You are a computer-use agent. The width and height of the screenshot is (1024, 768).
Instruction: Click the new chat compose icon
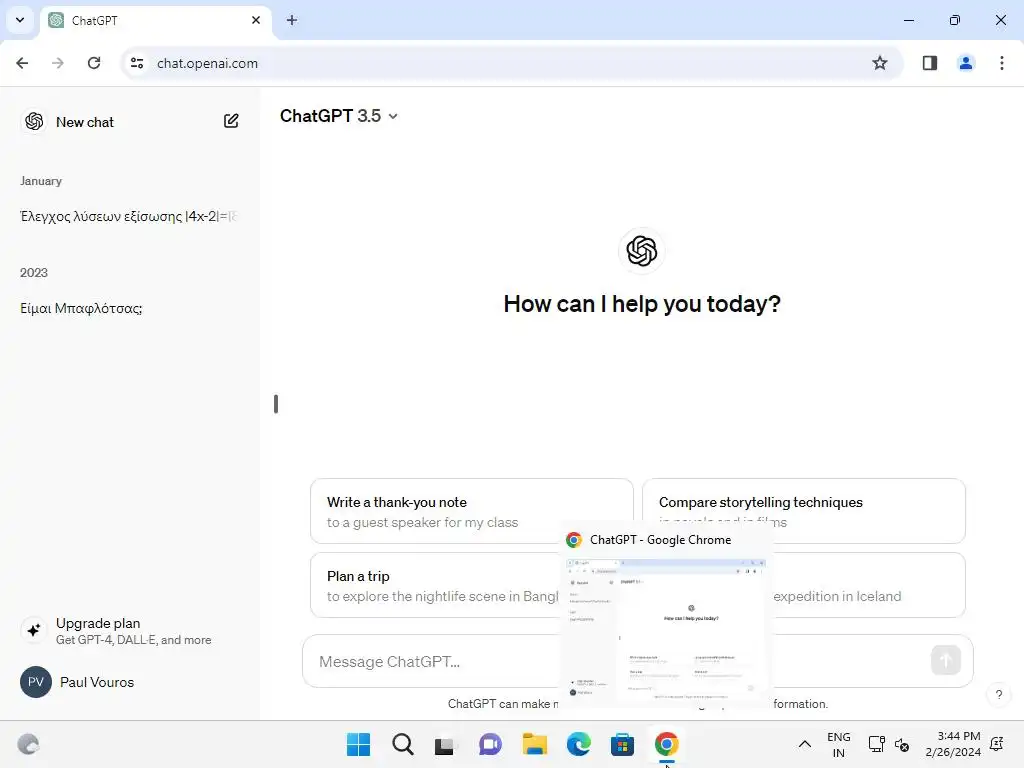(x=231, y=121)
